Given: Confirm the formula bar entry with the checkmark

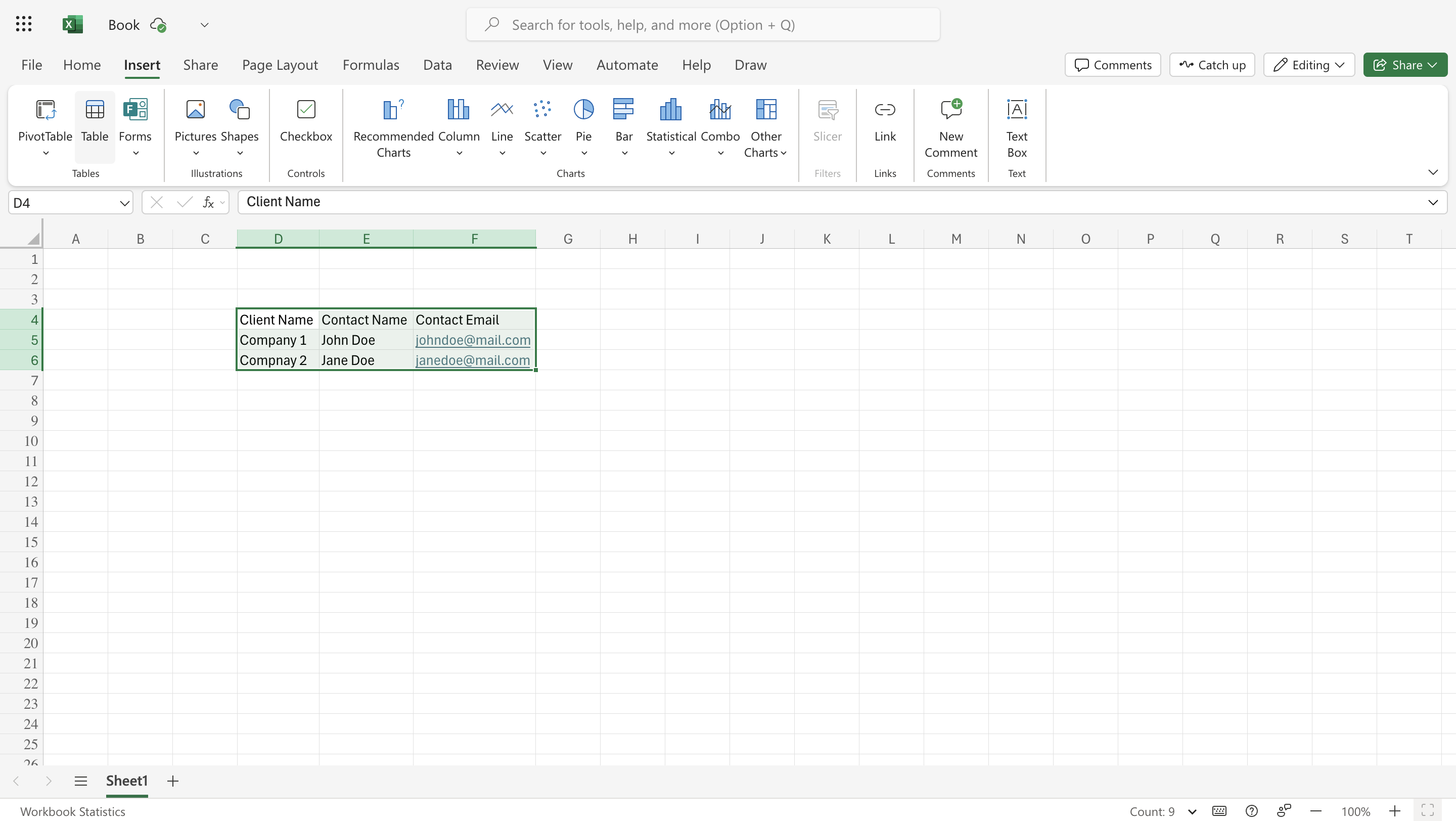Looking at the screenshot, I should pos(184,202).
